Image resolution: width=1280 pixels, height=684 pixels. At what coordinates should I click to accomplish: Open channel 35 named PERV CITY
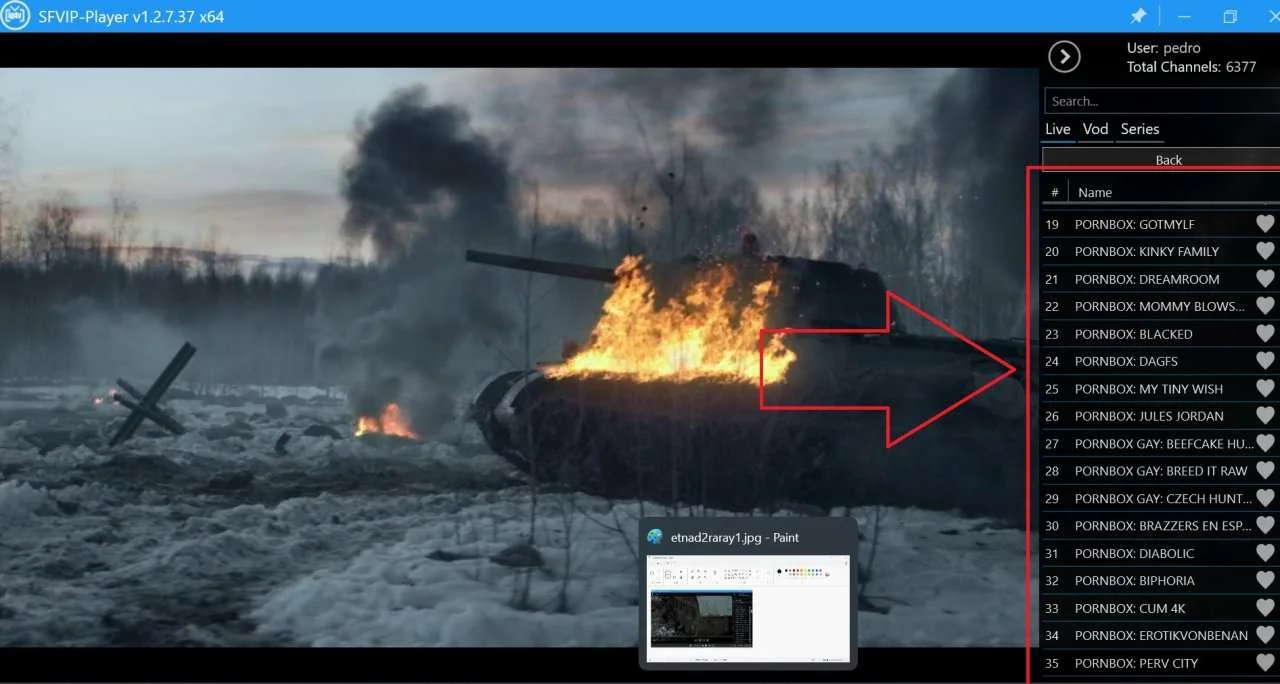click(x=1160, y=663)
